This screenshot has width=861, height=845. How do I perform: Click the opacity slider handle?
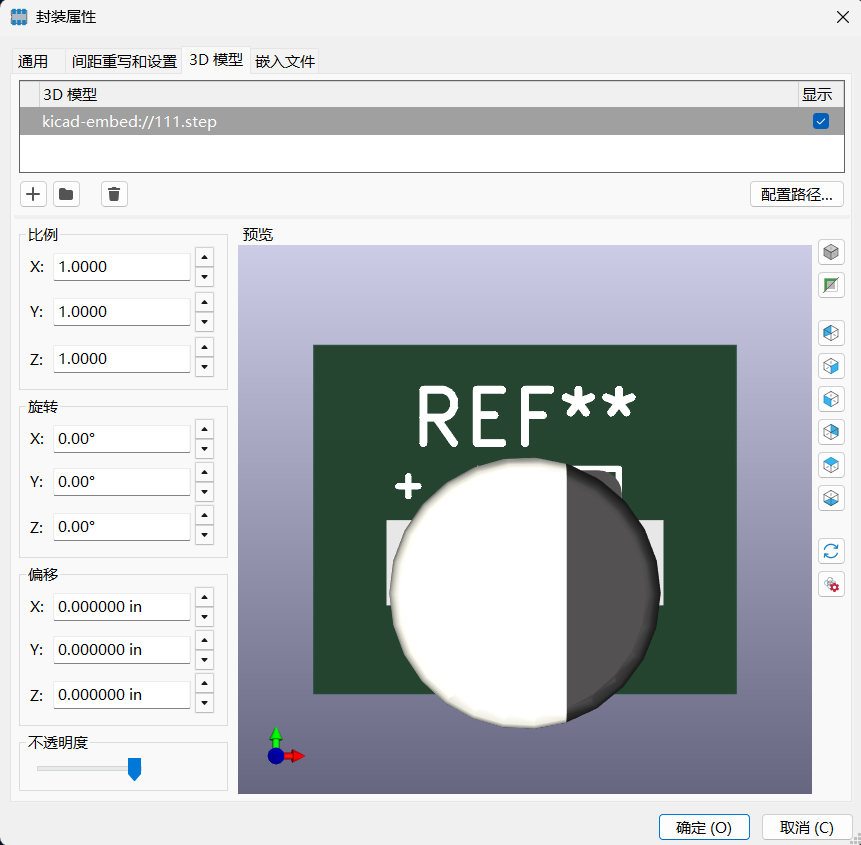pyautogui.click(x=135, y=769)
